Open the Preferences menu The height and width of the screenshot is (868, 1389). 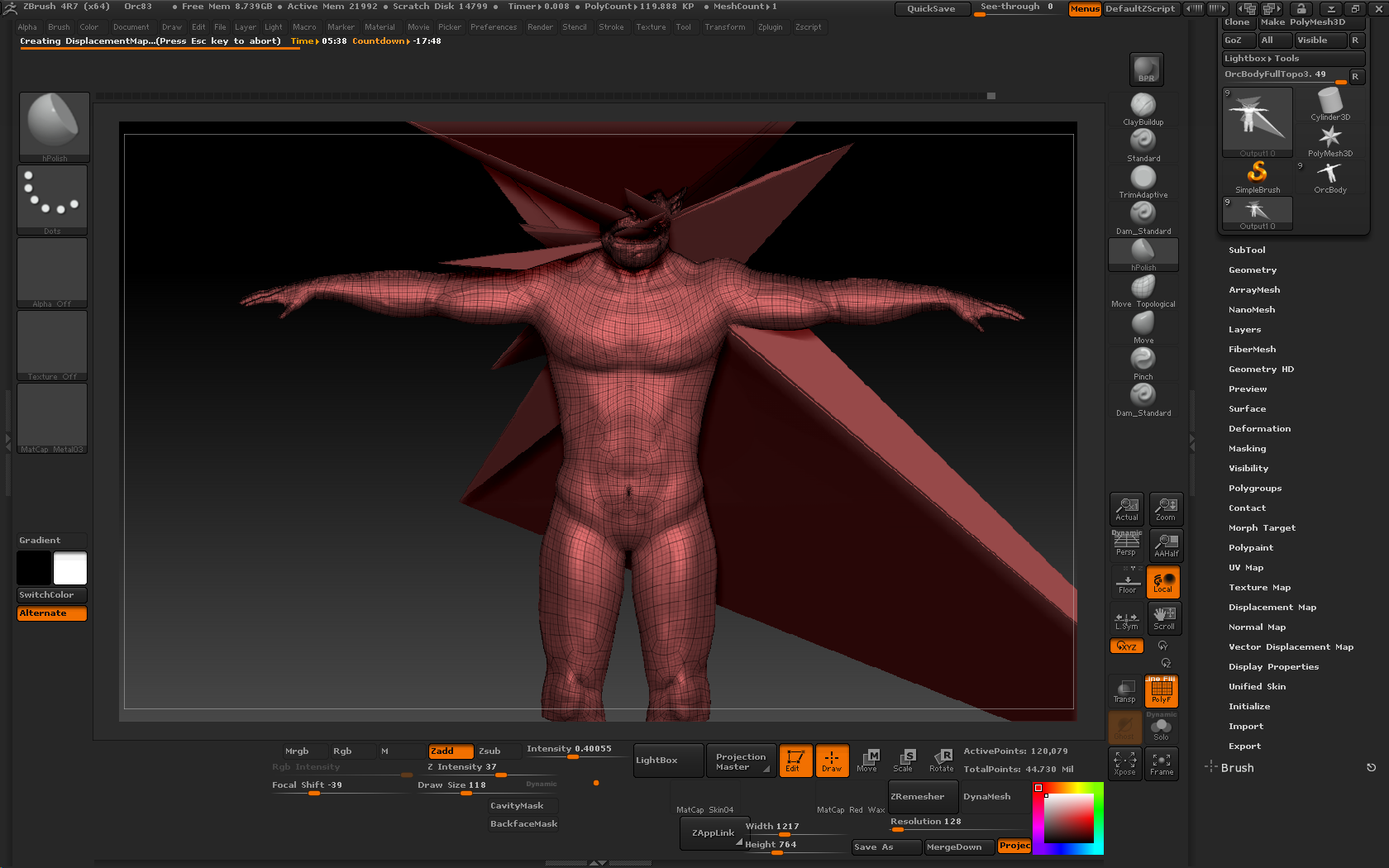click(494, 27)
